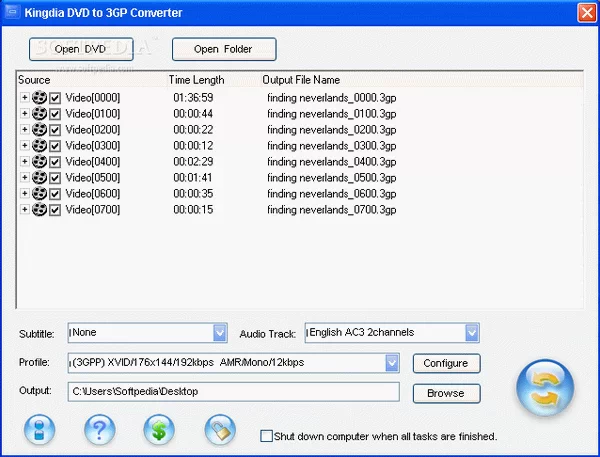Uncheck the Video[0500] checkbox
The height and width of the screenshot is (457, 600).
(55, 178)
